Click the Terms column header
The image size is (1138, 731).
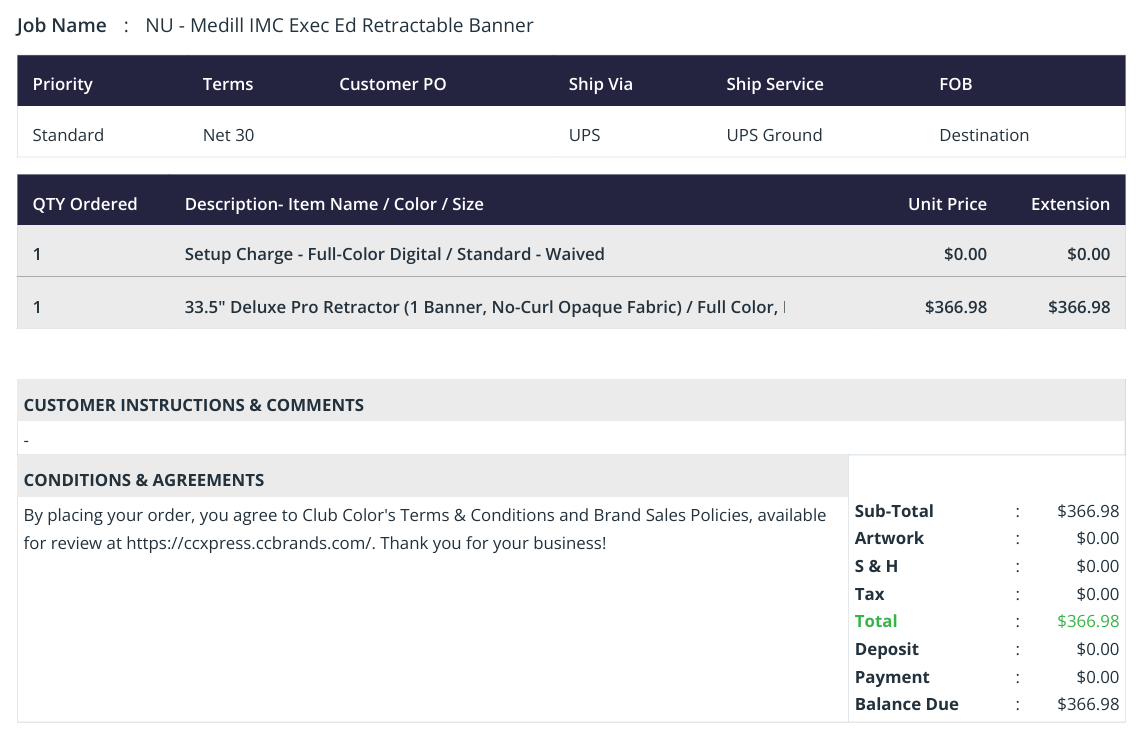[228, 84]
